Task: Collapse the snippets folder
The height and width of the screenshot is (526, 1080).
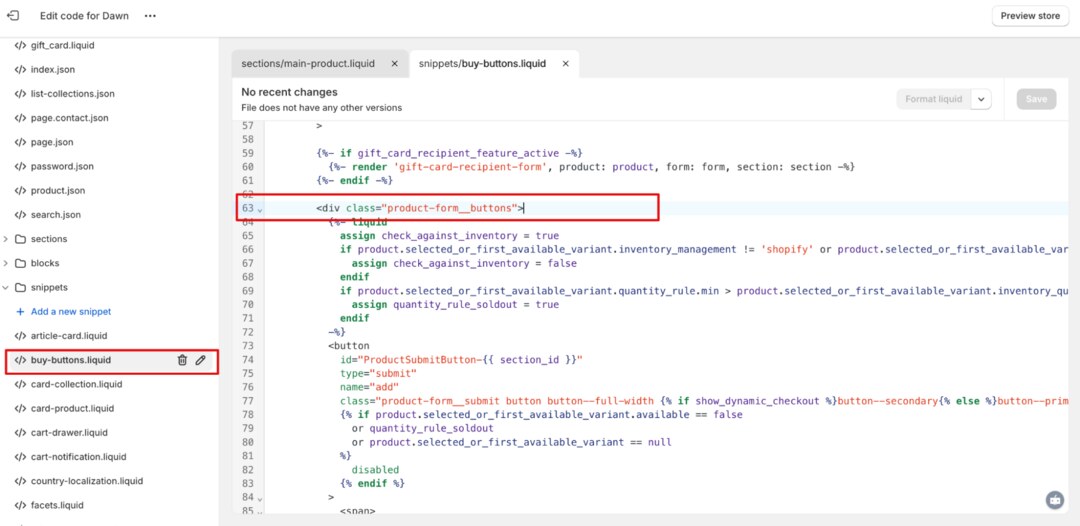Action: point(6,287)
